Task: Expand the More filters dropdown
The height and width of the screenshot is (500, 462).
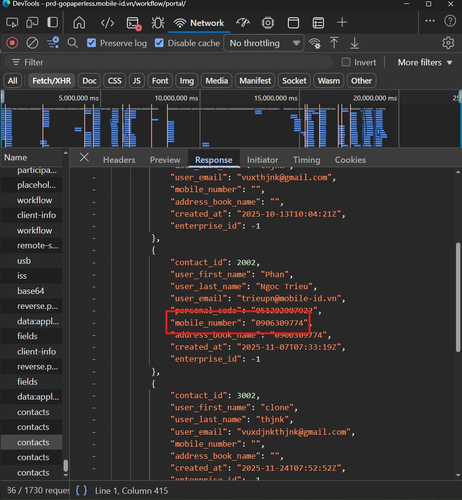Action: pyautogui.click(x=425, y=62)
